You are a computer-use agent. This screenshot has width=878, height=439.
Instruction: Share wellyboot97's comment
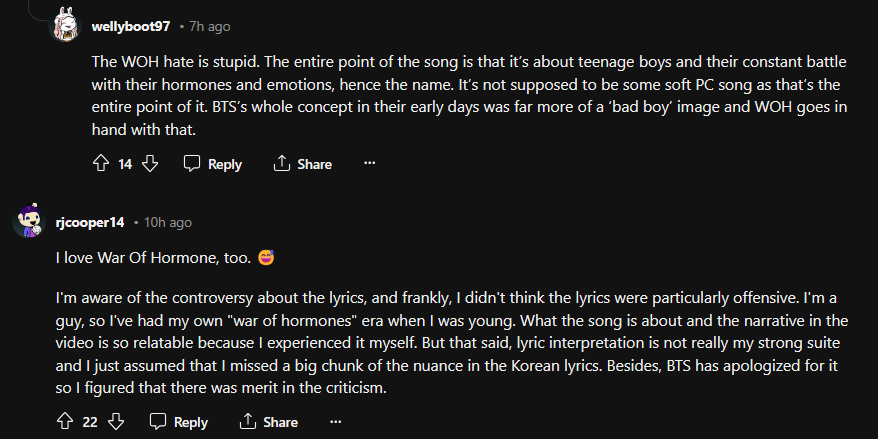(303, 164)
